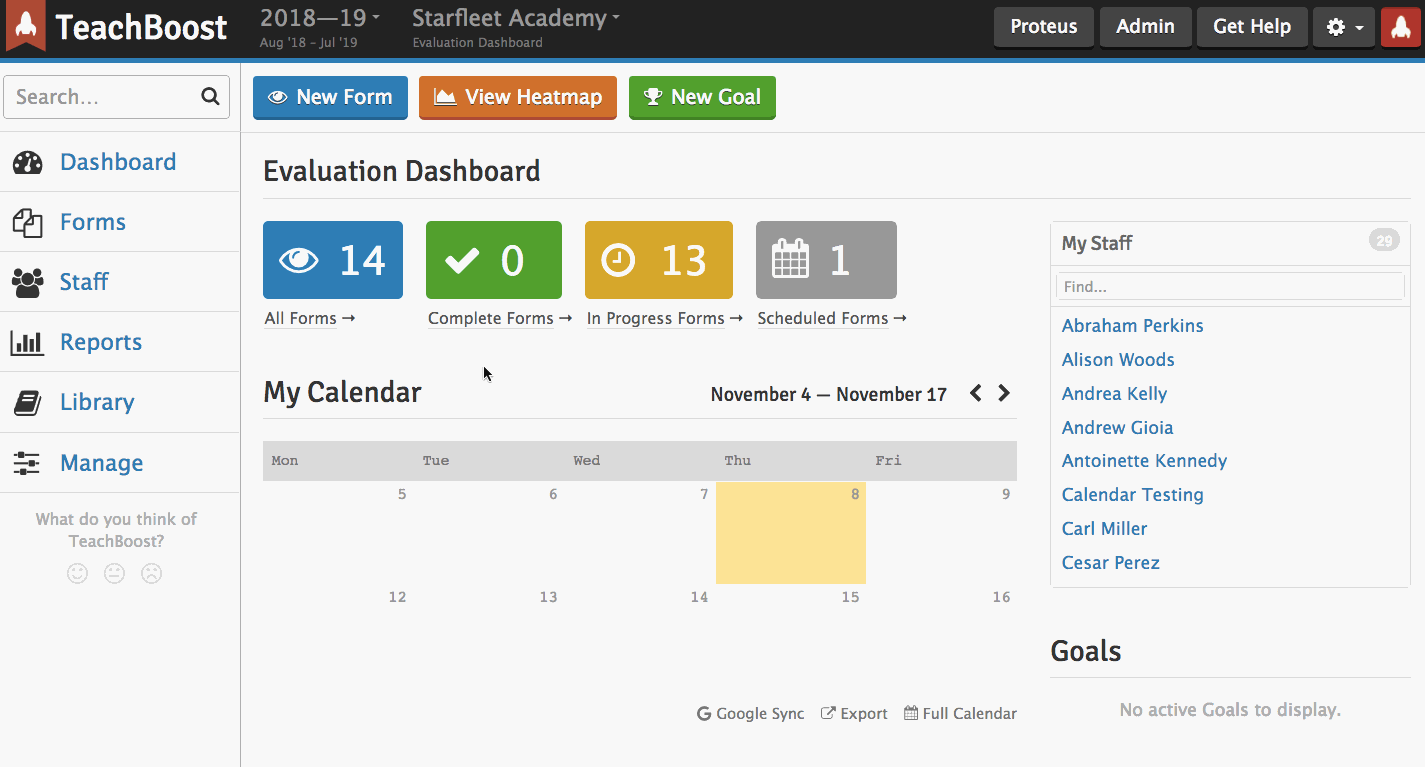This screenshot has height=767, width=1425.
Task: Select the sad feedback face
Action: [152, 574]
